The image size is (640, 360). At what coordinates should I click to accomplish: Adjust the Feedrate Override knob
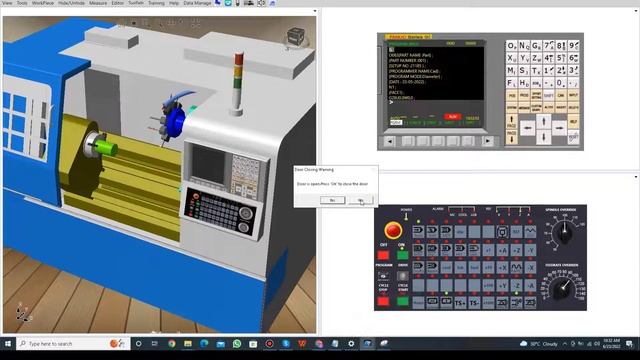click(x=562, y=289)
